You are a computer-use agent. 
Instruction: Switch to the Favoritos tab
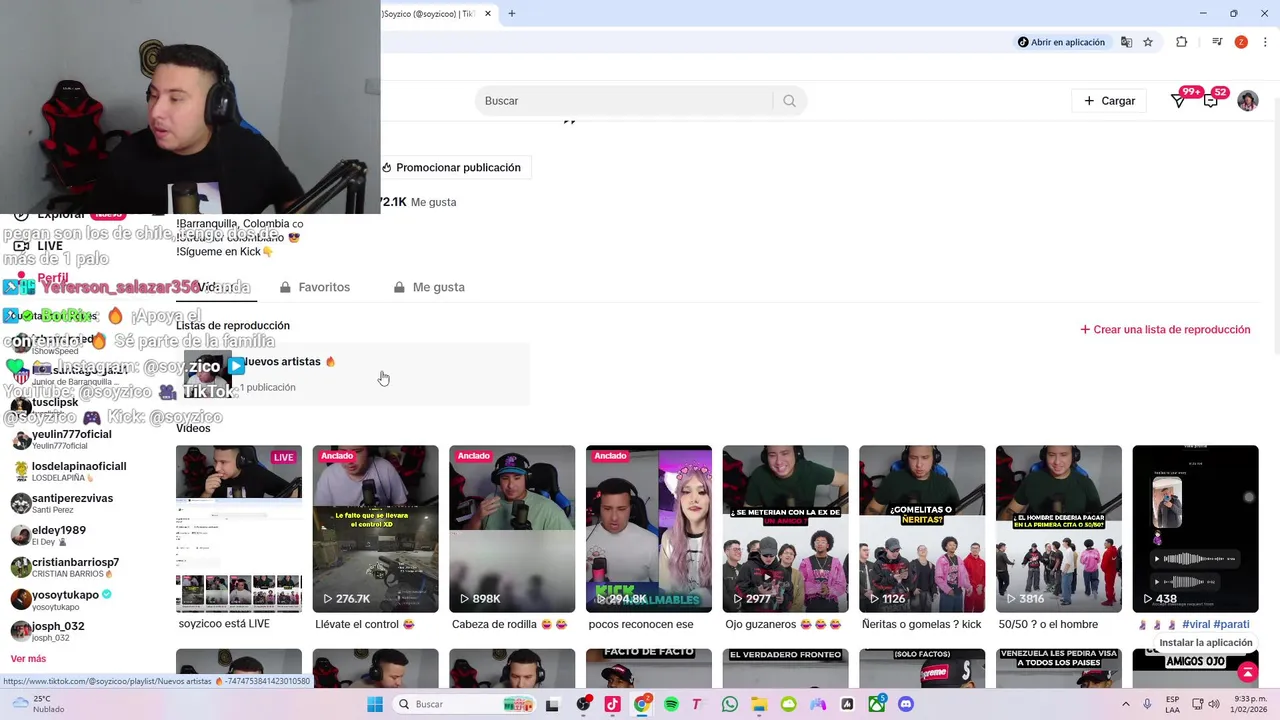tap(315, 287)
